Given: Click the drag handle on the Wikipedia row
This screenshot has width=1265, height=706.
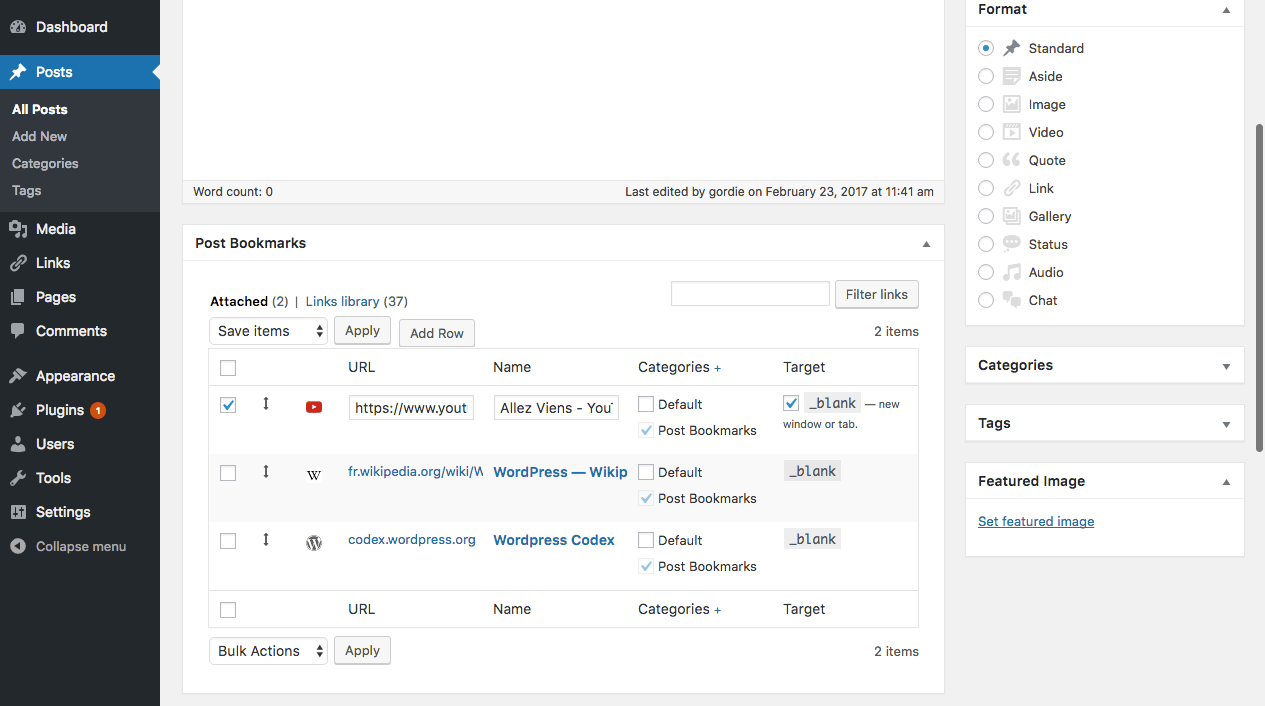Looking at the screenshot, I should 266,472.
